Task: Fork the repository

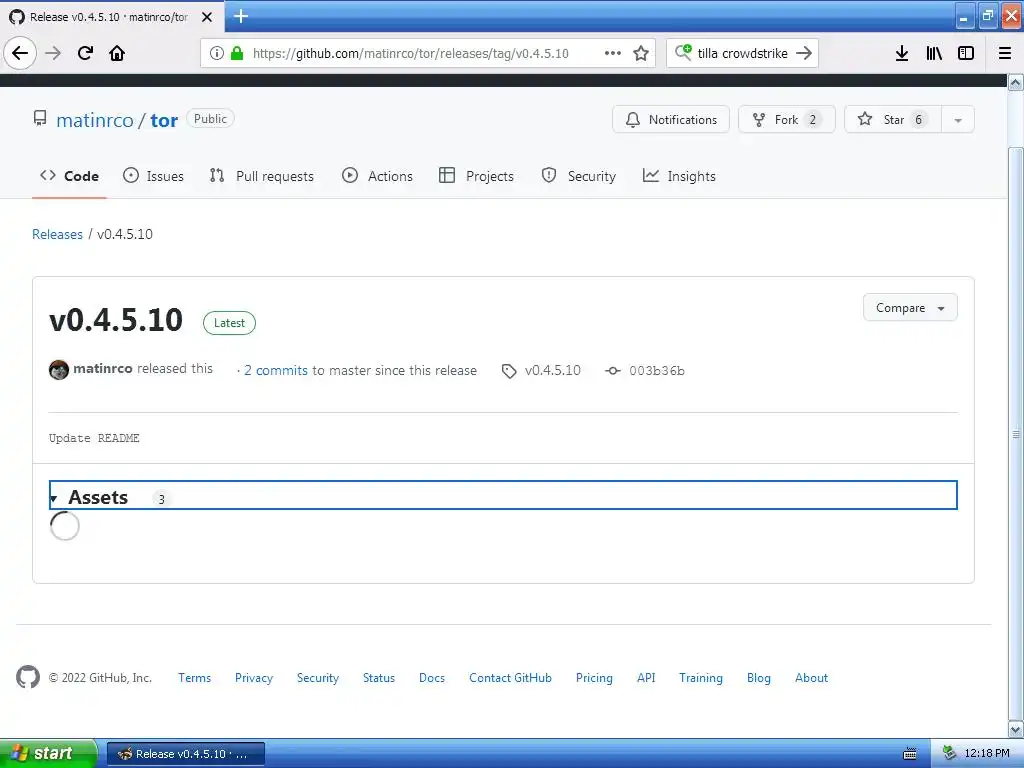Action: coord(786,120)
